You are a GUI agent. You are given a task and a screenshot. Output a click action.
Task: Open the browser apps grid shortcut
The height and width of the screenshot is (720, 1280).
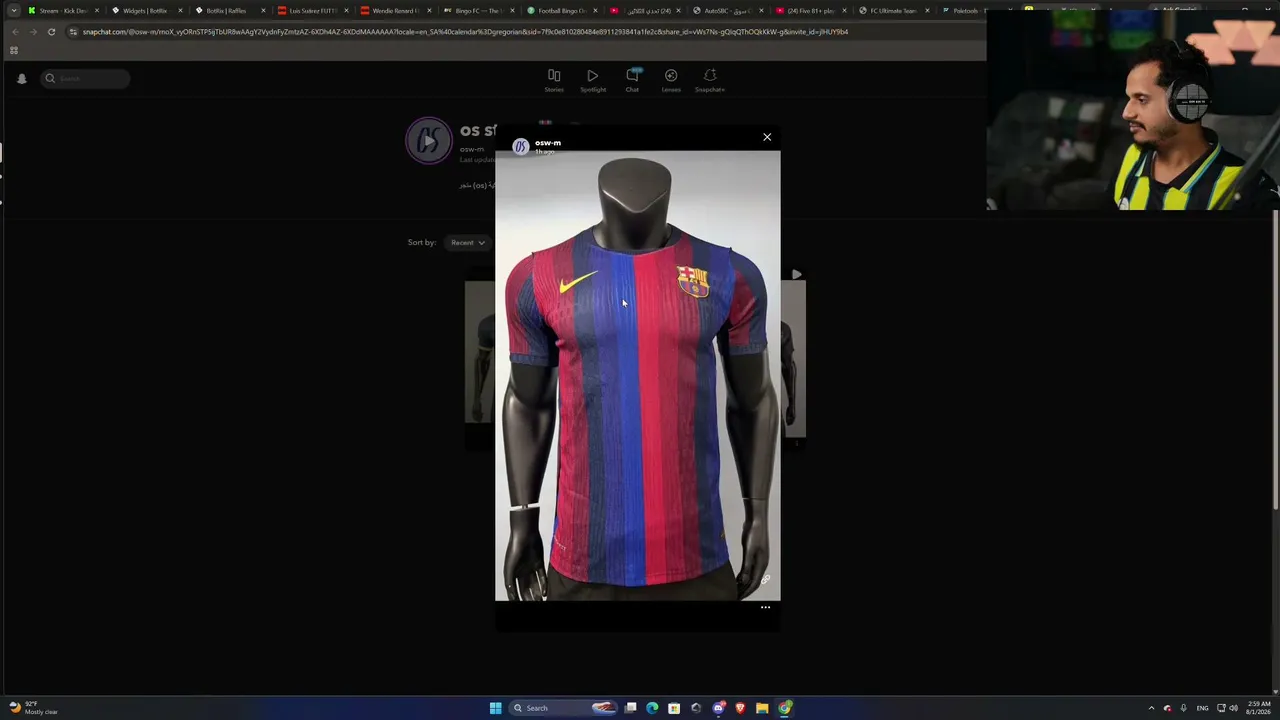pyautogui.click(x=14, y=50)
